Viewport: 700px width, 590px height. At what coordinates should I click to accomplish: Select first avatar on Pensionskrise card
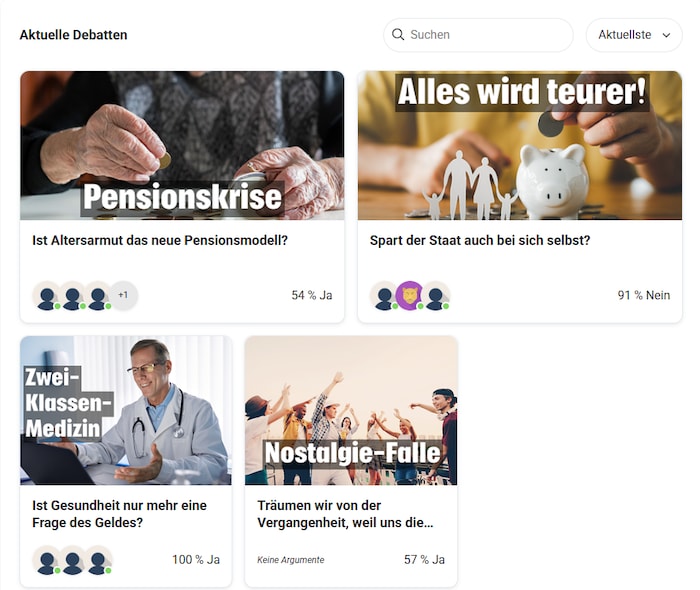[x=47, y=295]
